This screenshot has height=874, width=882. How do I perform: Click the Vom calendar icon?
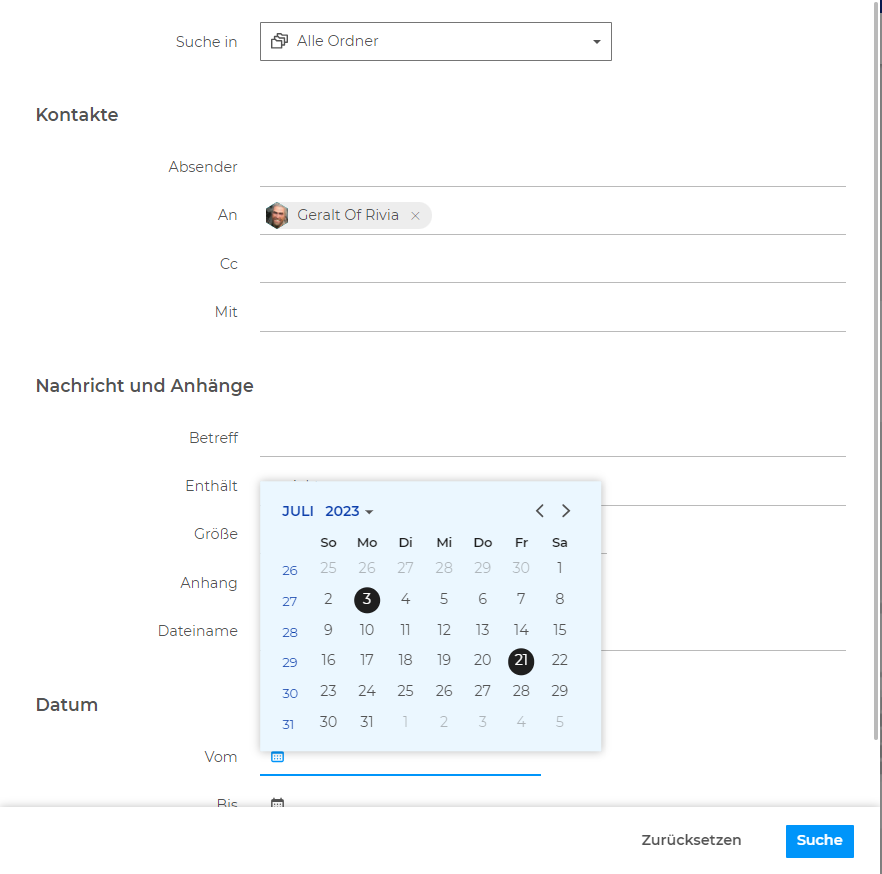coord(278,757)
